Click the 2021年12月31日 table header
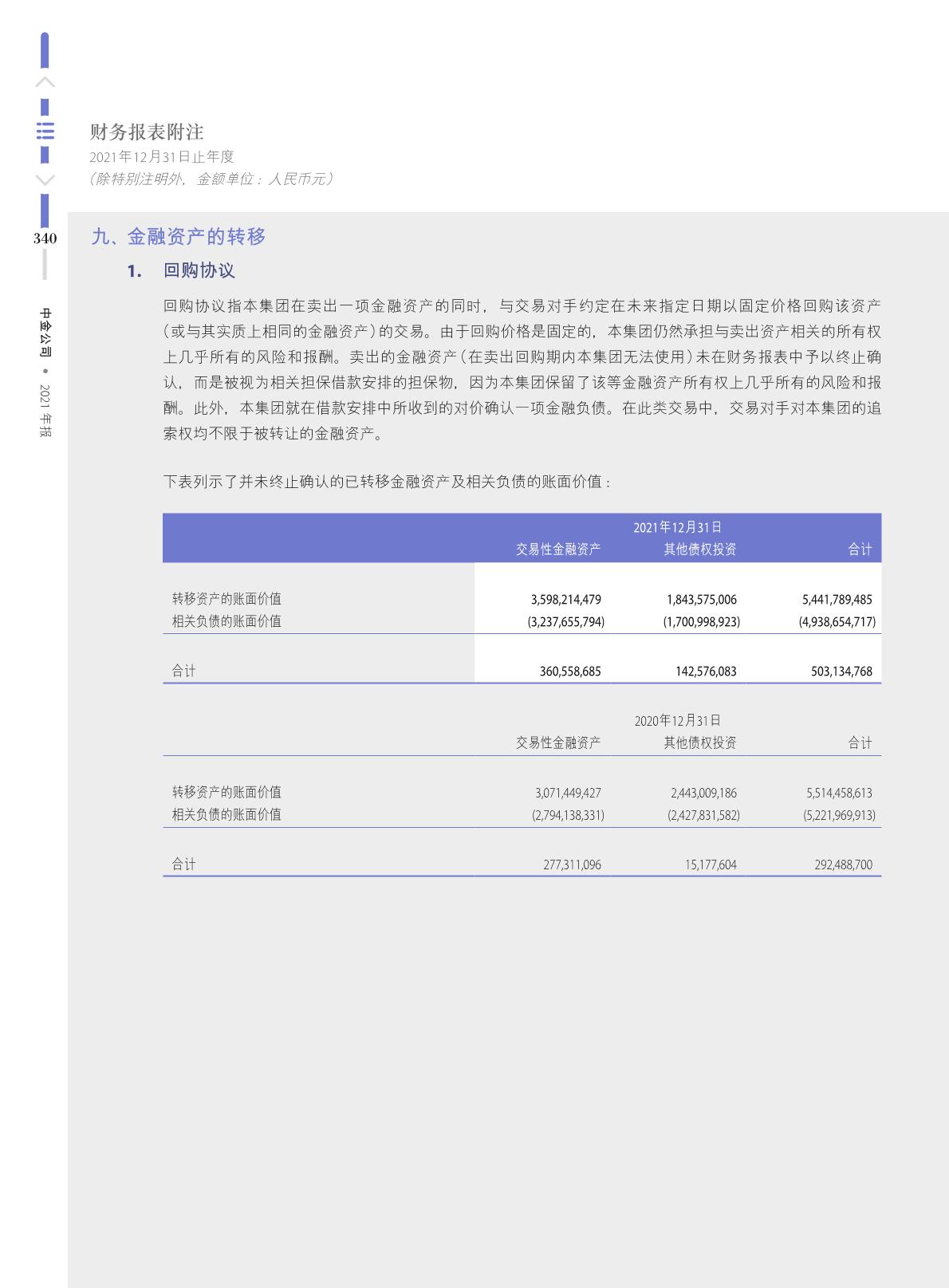Viewport: 949px width, 1288px height. (x=677, y=527)
